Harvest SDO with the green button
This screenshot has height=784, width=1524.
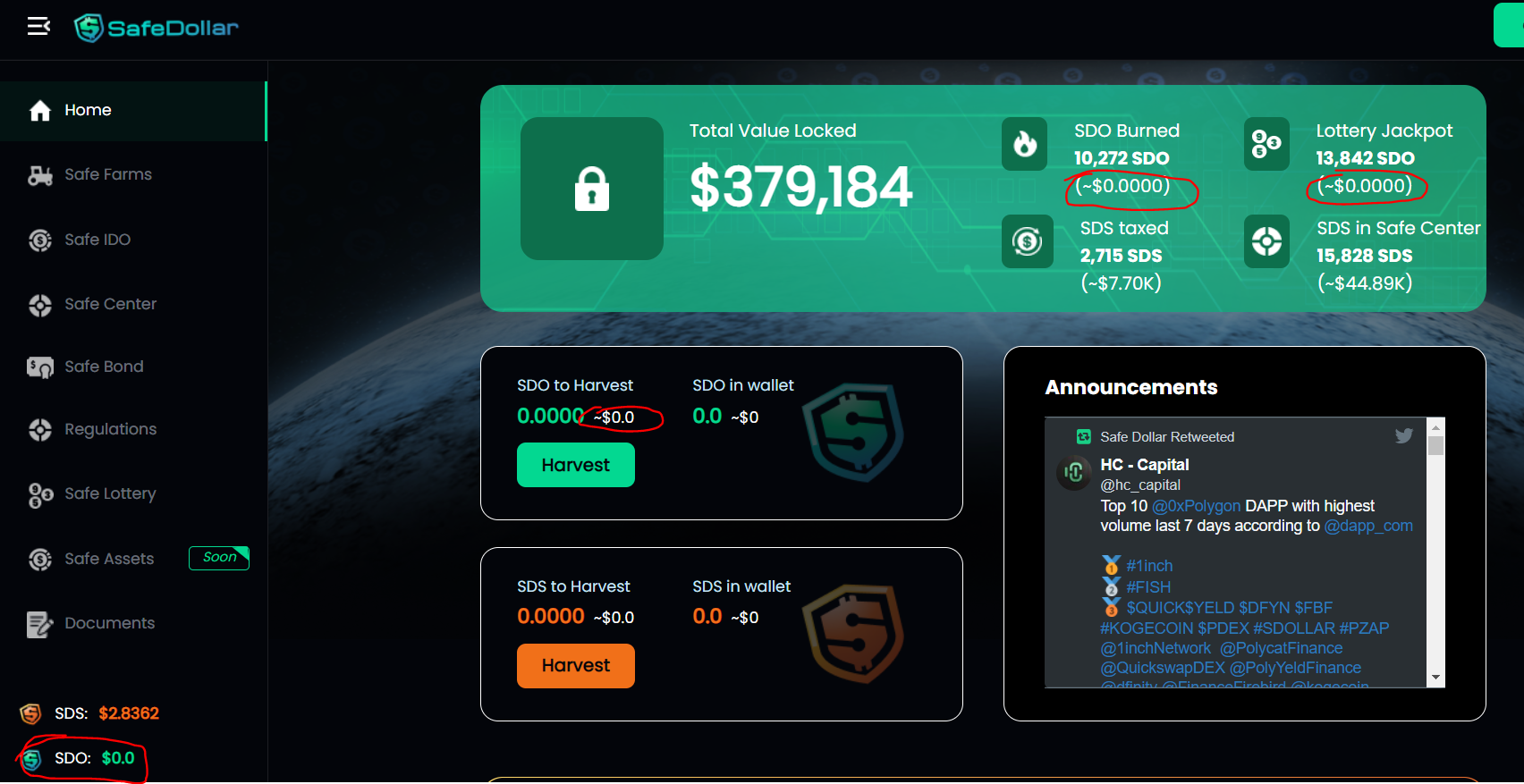click(x=575, y=465)
